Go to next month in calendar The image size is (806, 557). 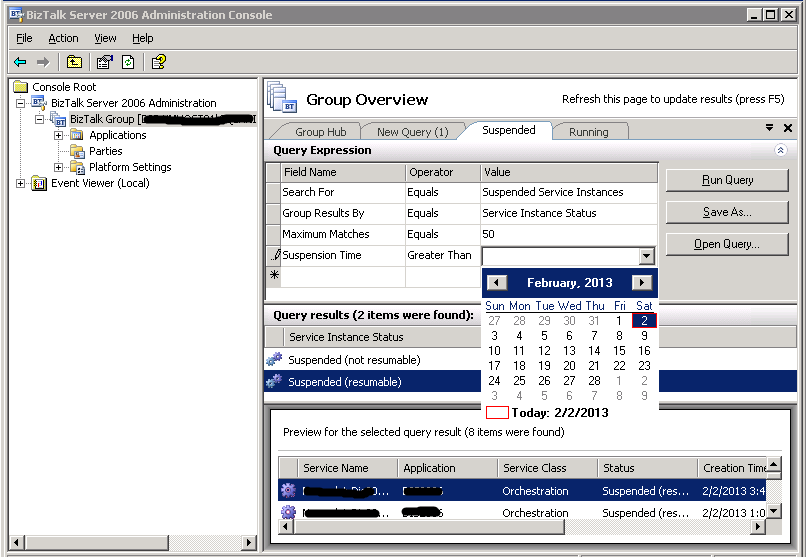click(x=642, y=282)
